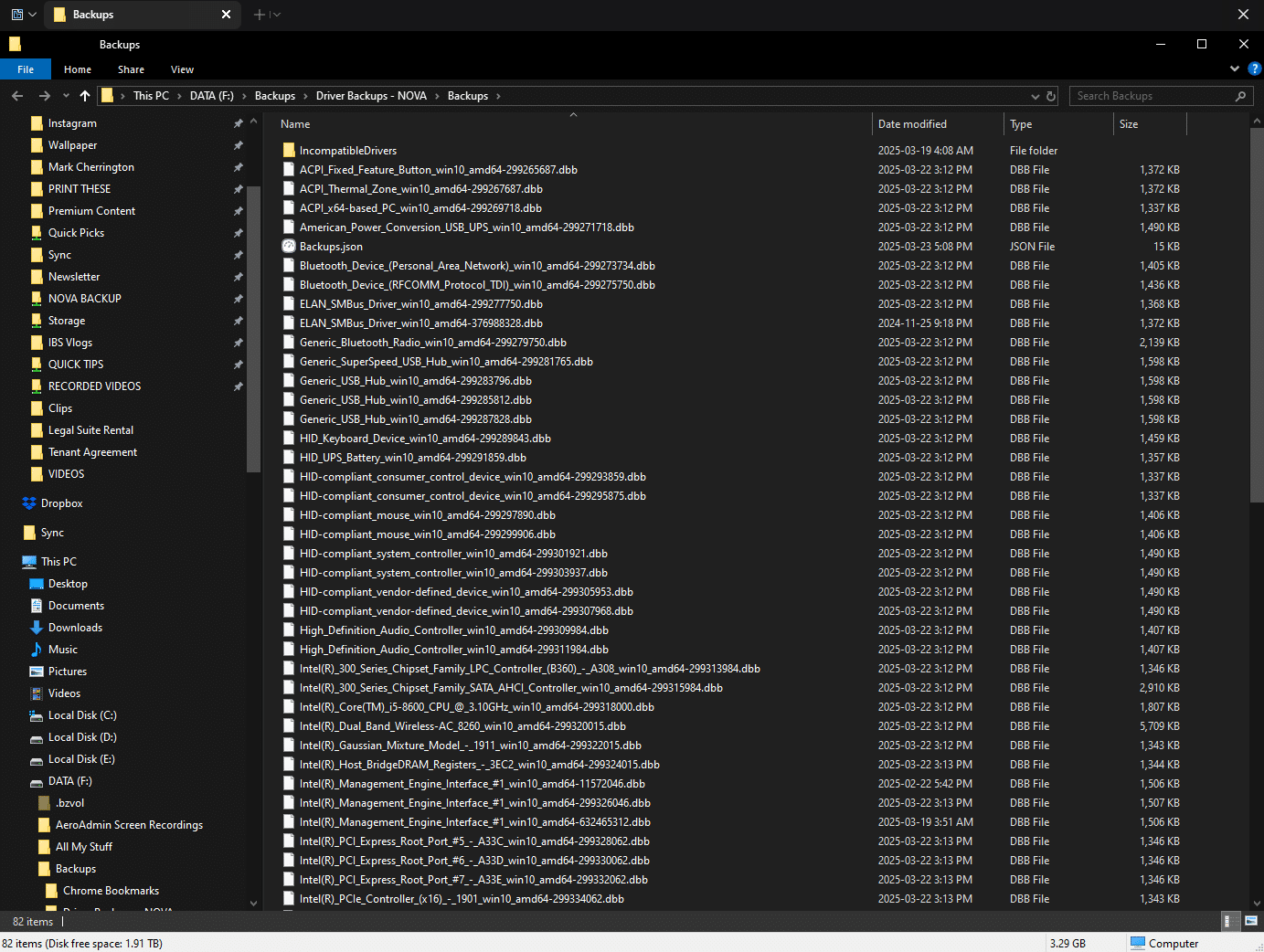Click the back navigation arrow
The height and width of the screenshot is (952, 1264).
(x=16, y=95)
